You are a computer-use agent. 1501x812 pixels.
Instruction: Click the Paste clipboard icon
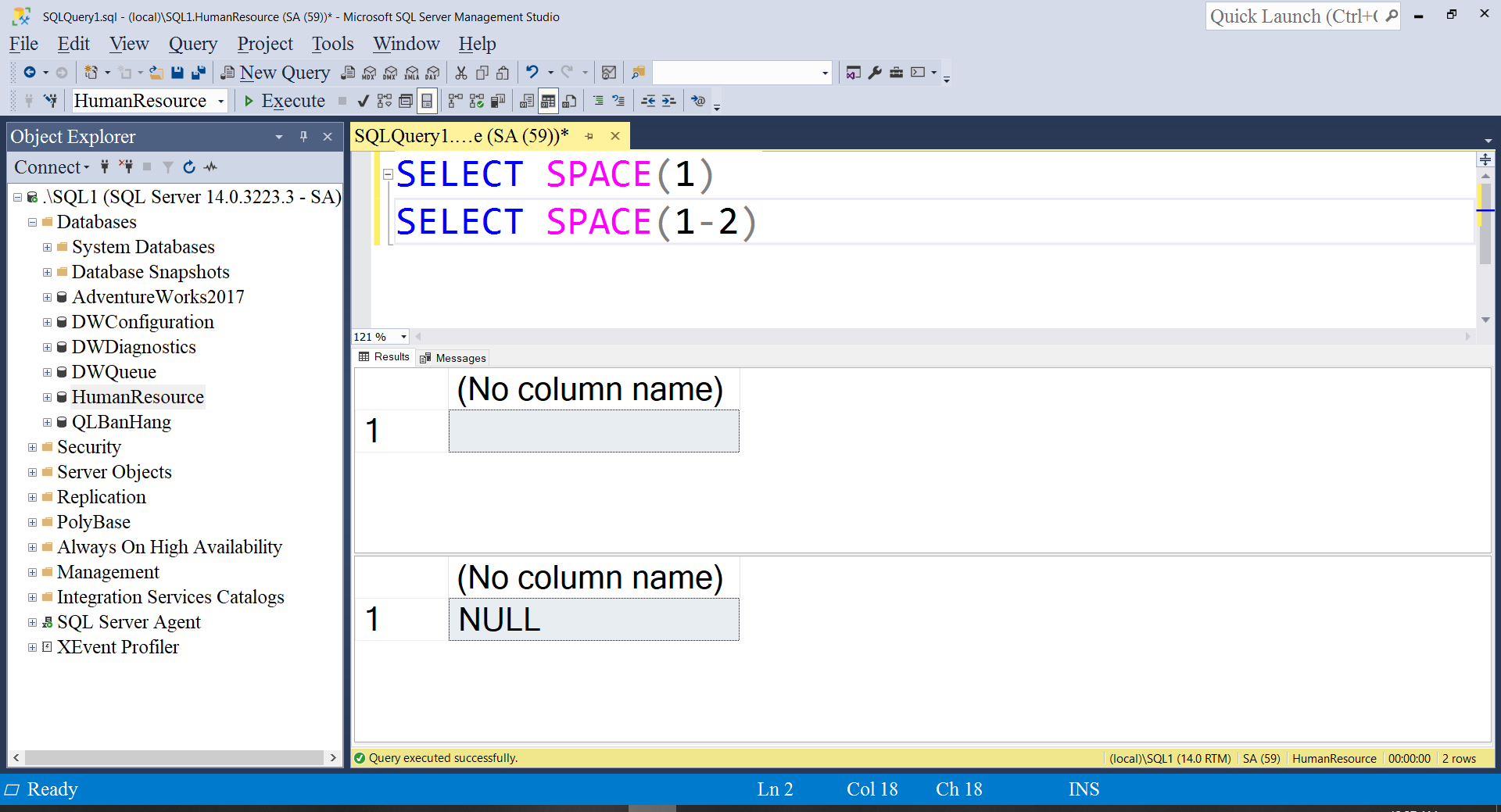pyautogui.click(x=503, y=73)
